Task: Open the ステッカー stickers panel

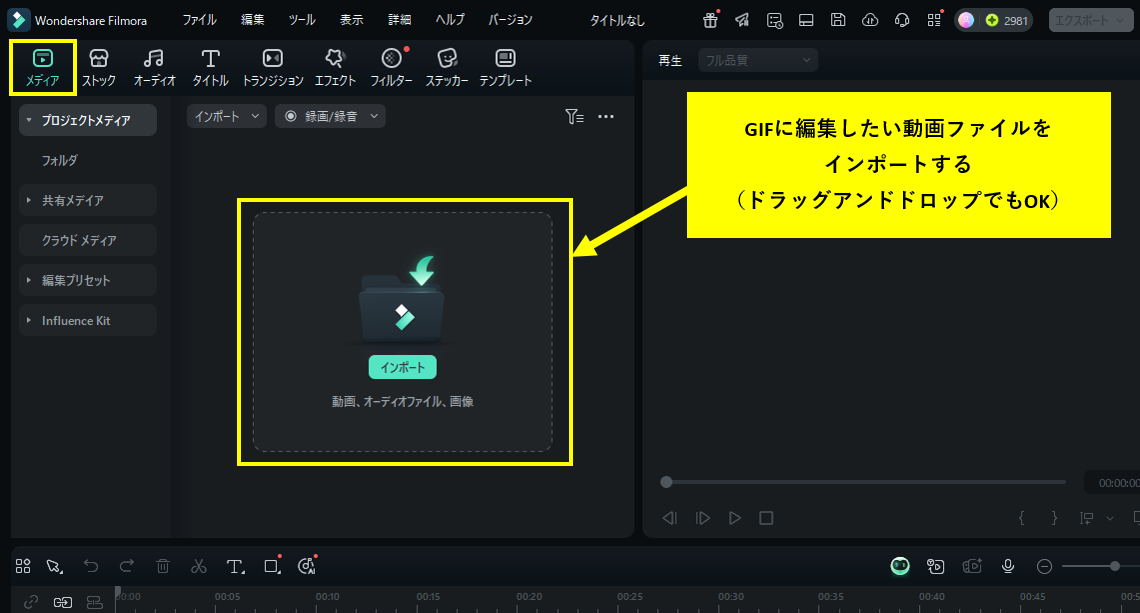Action: tap(446, 67)
